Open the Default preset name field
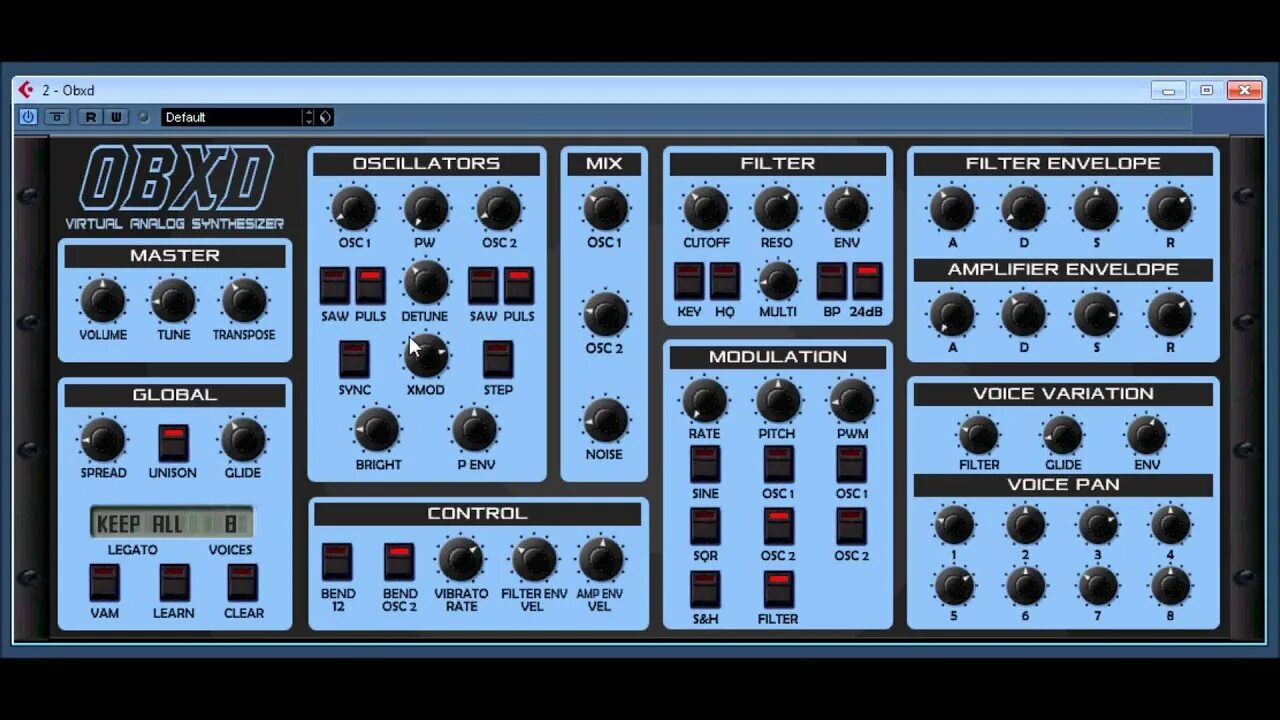Viewport: 1280px width, 720px height. pos(231,117)
